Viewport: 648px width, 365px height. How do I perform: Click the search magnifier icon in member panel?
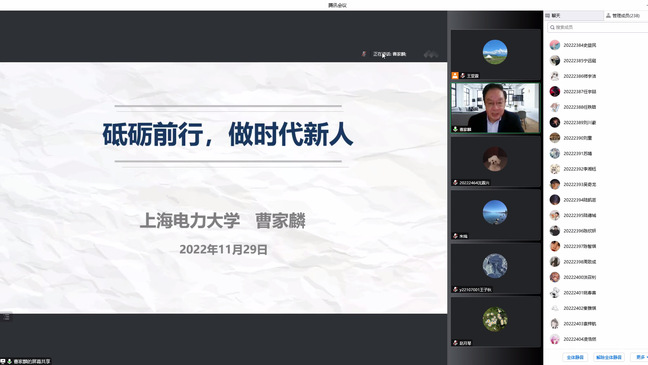click(553, 27)
